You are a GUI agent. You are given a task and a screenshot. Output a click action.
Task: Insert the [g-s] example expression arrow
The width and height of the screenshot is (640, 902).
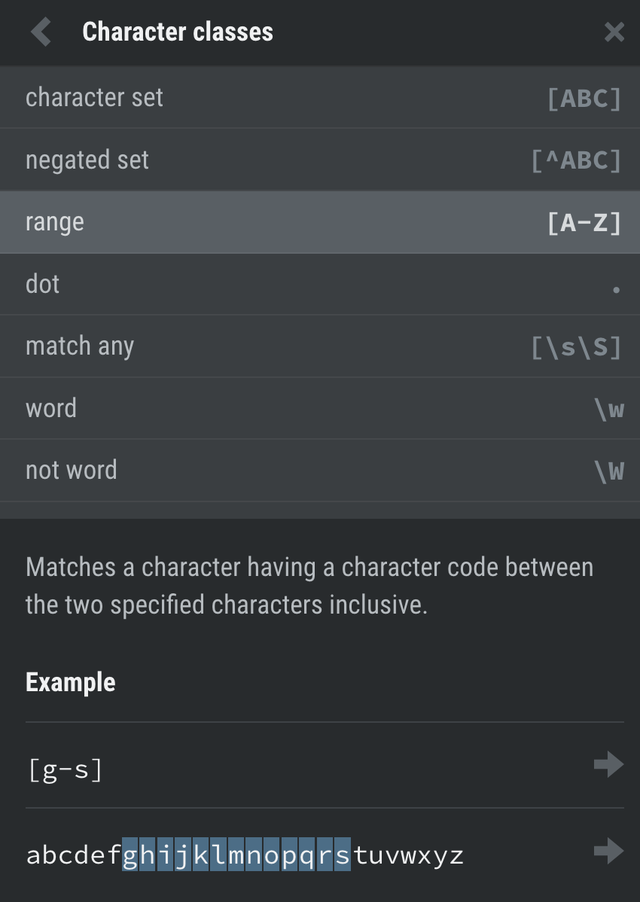click(607, 765)
